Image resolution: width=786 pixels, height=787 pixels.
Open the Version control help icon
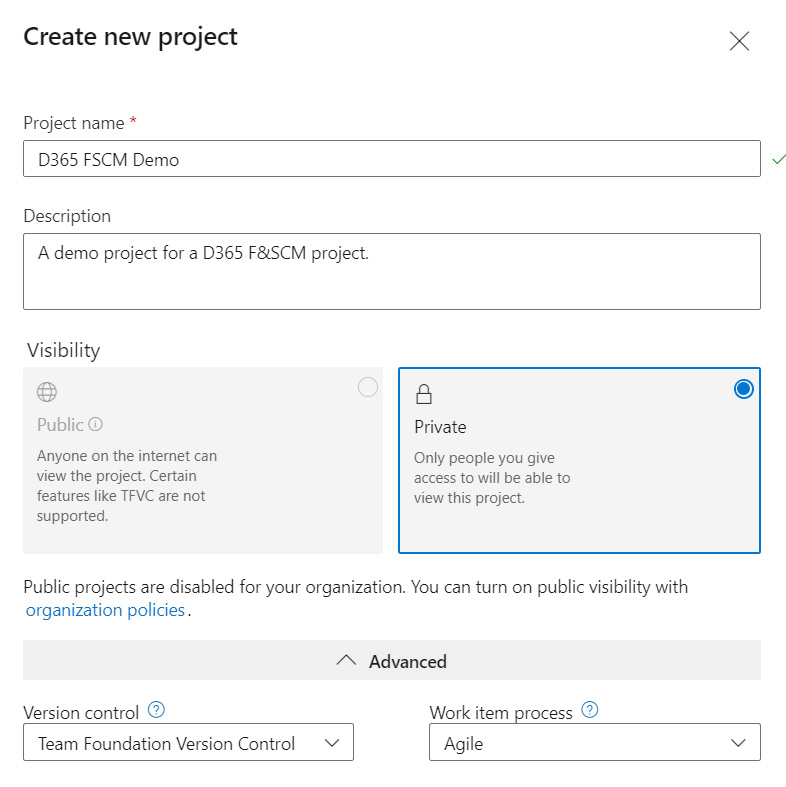click(x=156, y=710)
